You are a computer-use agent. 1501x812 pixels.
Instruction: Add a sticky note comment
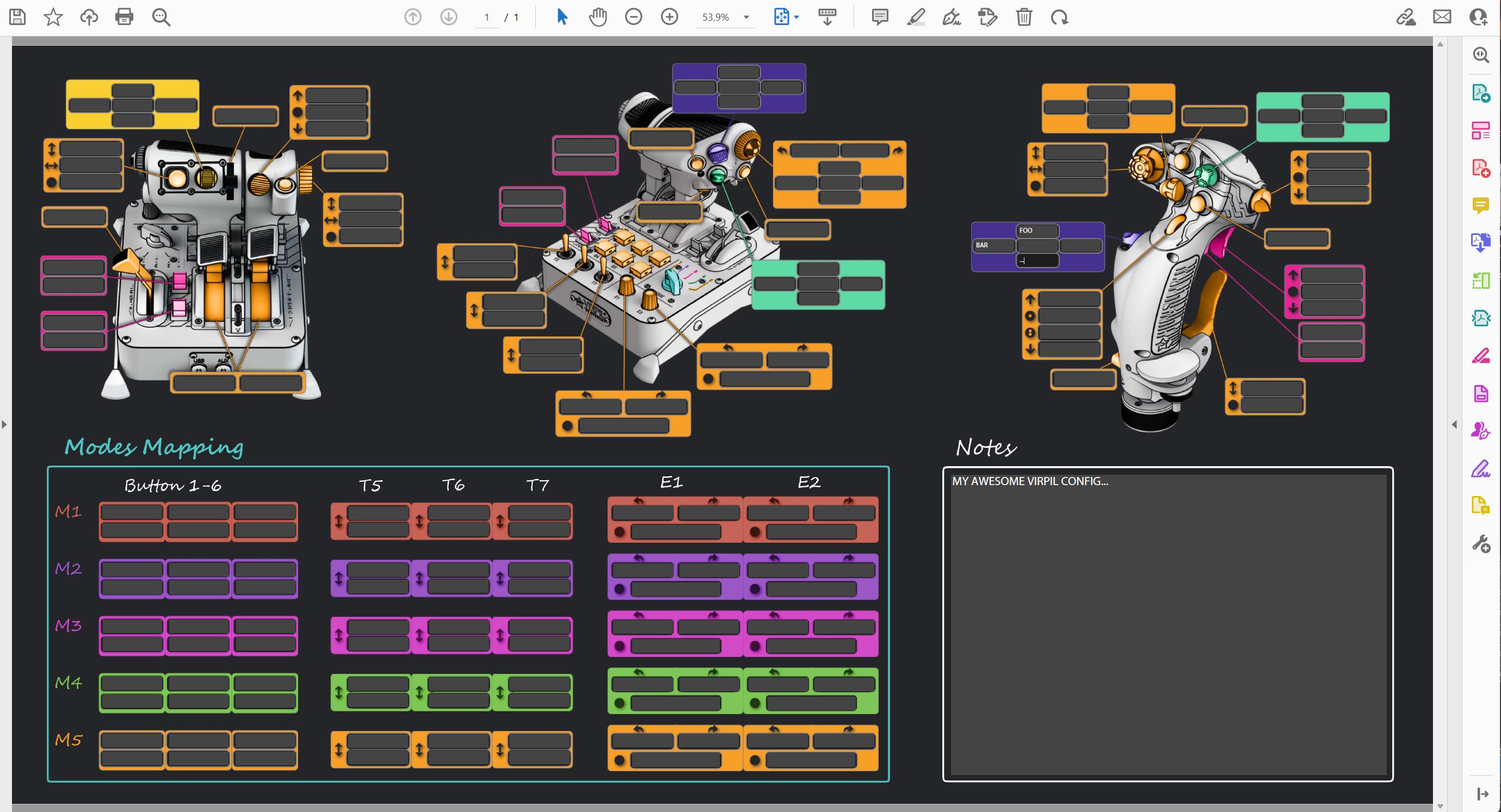click(x=880, y=17)
